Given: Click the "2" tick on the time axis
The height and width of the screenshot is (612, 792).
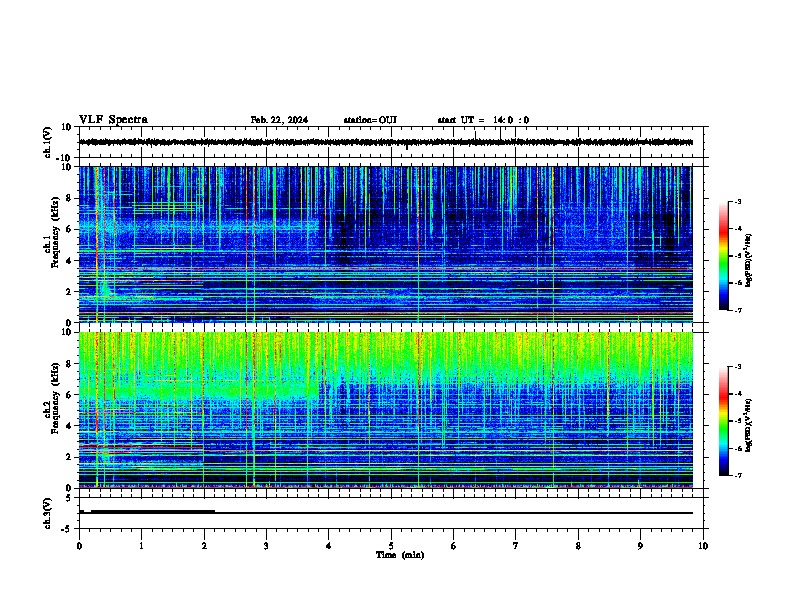Looking at the screenshot, I should coord(204,546).
